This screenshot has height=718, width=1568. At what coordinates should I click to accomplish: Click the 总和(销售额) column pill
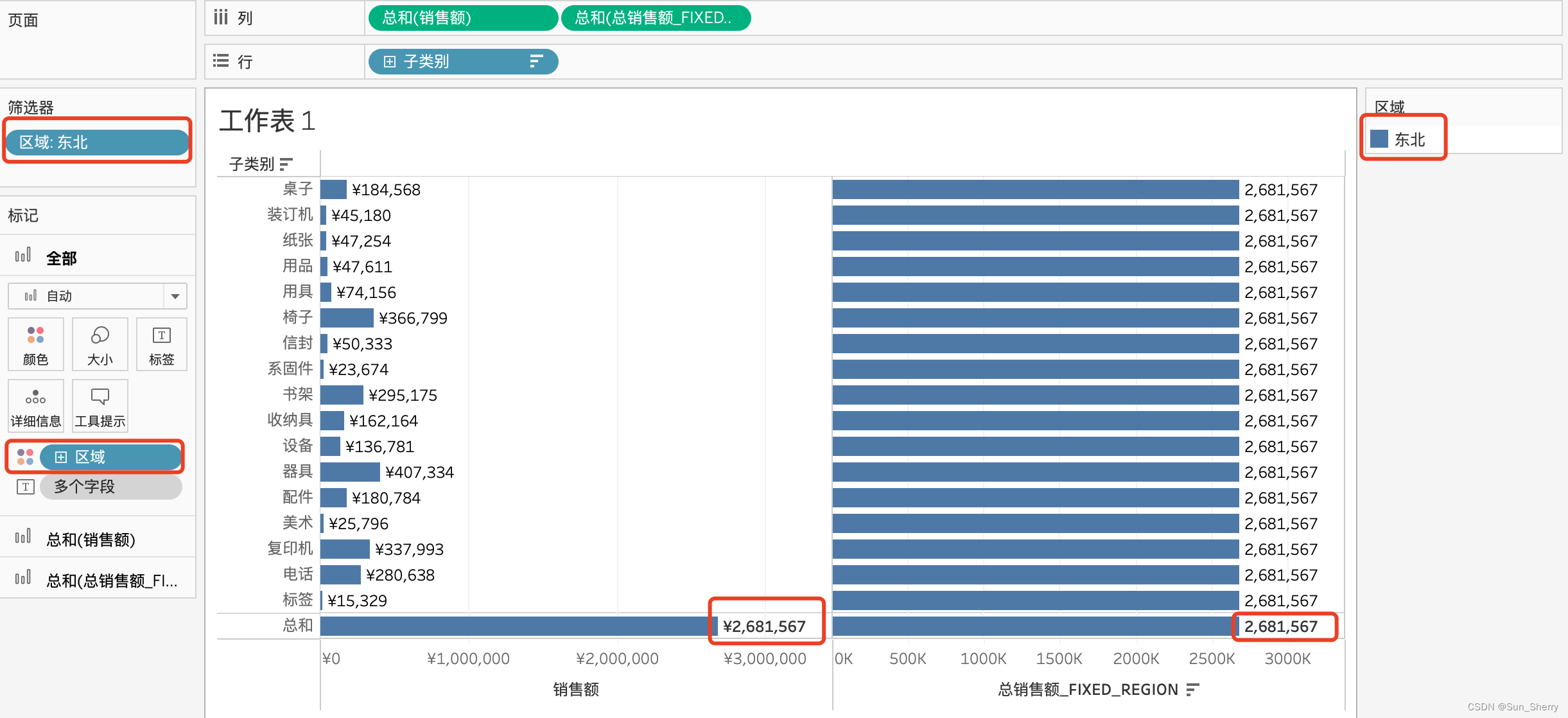point(462,18)
